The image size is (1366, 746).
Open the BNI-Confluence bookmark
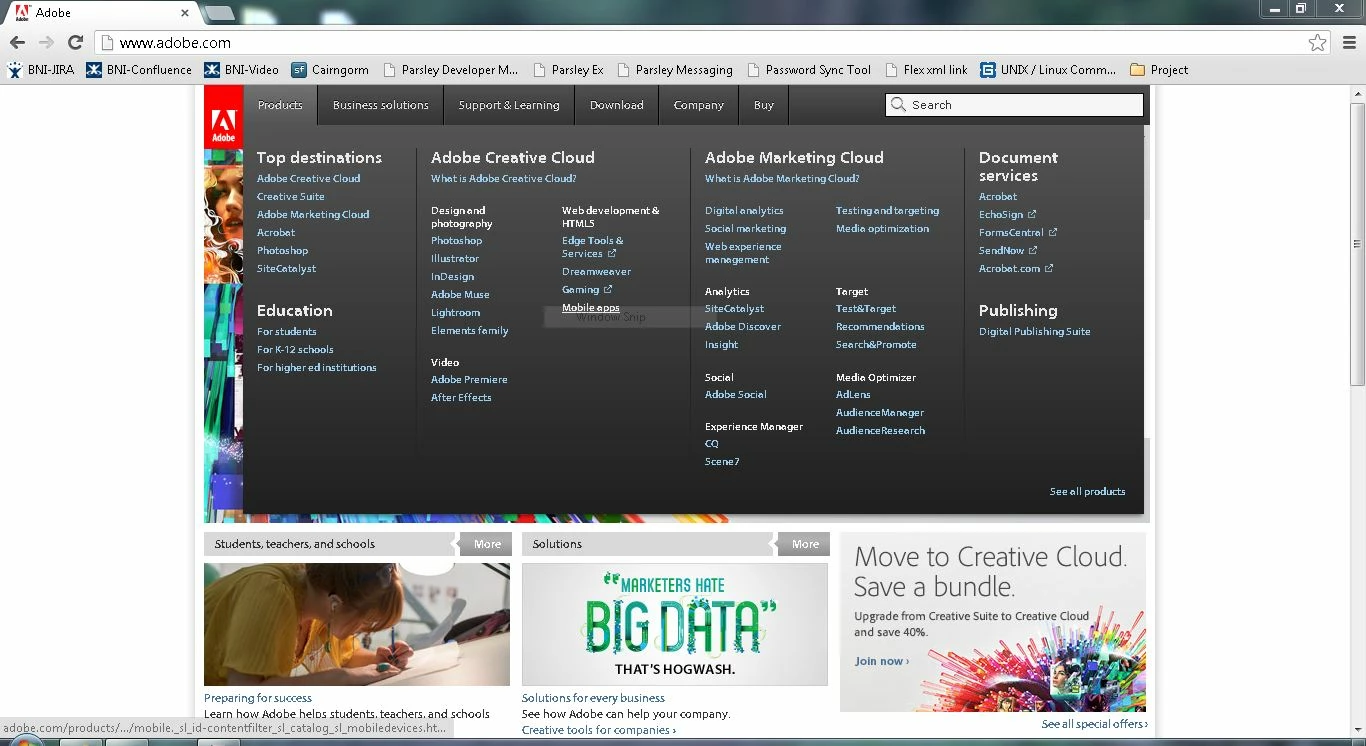pos(139,70)
